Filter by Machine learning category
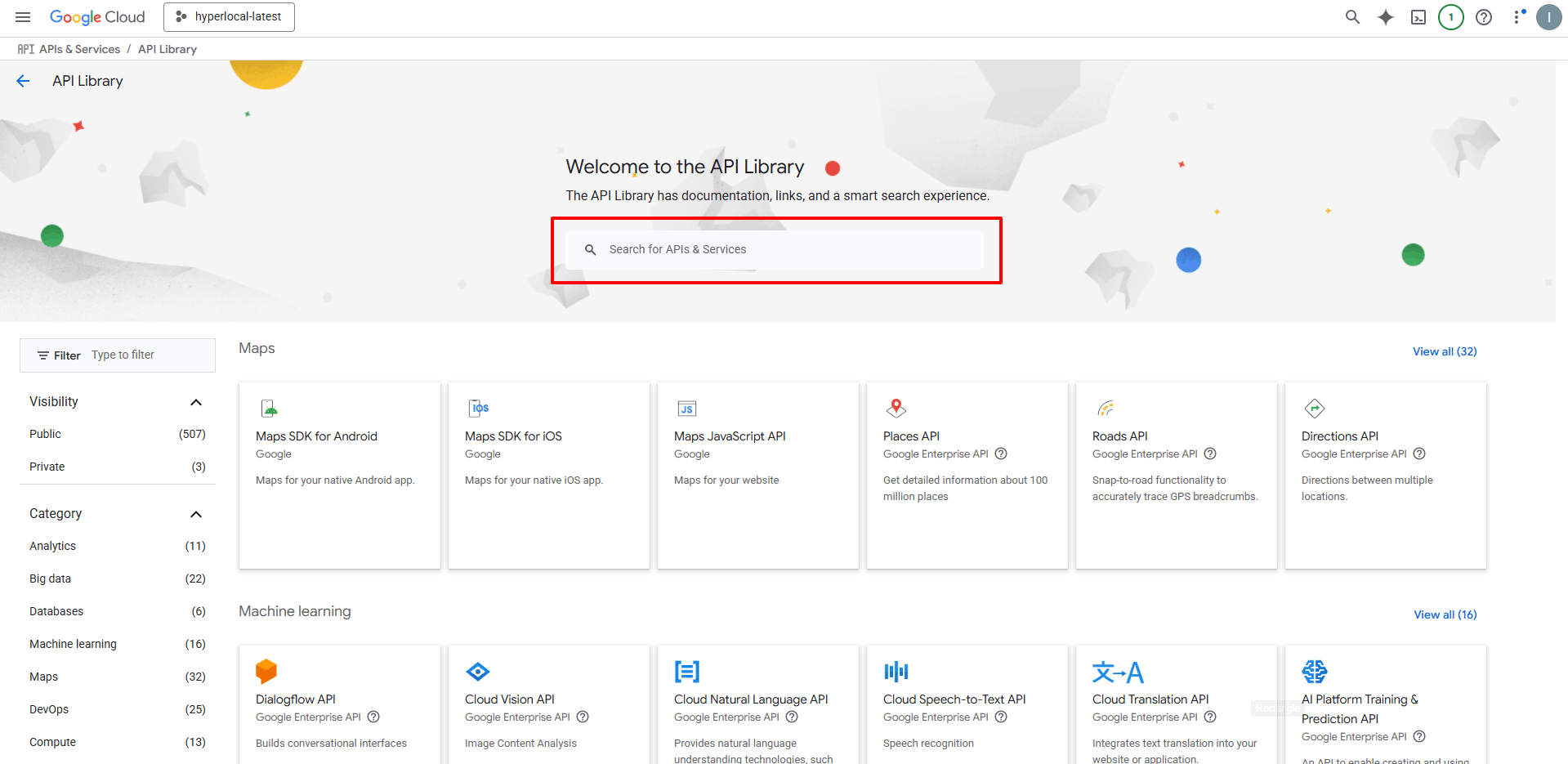This screenshot has height=764, width=1568. pos(118,644)
